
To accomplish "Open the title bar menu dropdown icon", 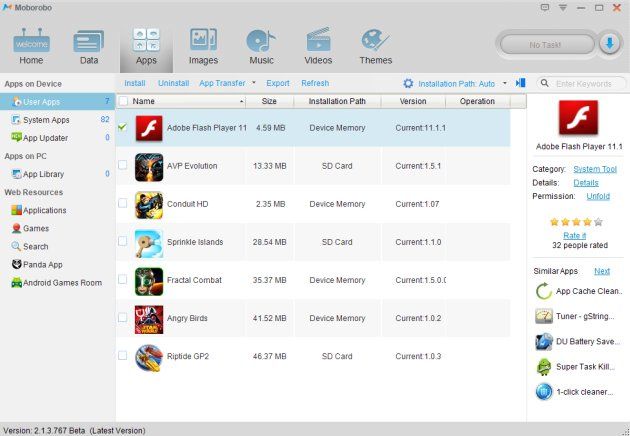I will click(563, 8).
